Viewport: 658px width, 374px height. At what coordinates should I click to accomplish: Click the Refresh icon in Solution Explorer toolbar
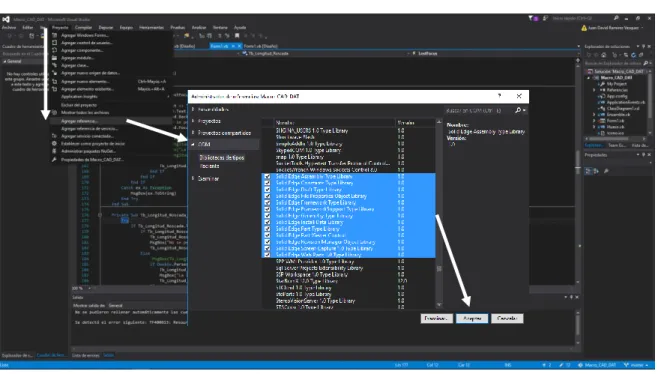(x=633, y=55)
